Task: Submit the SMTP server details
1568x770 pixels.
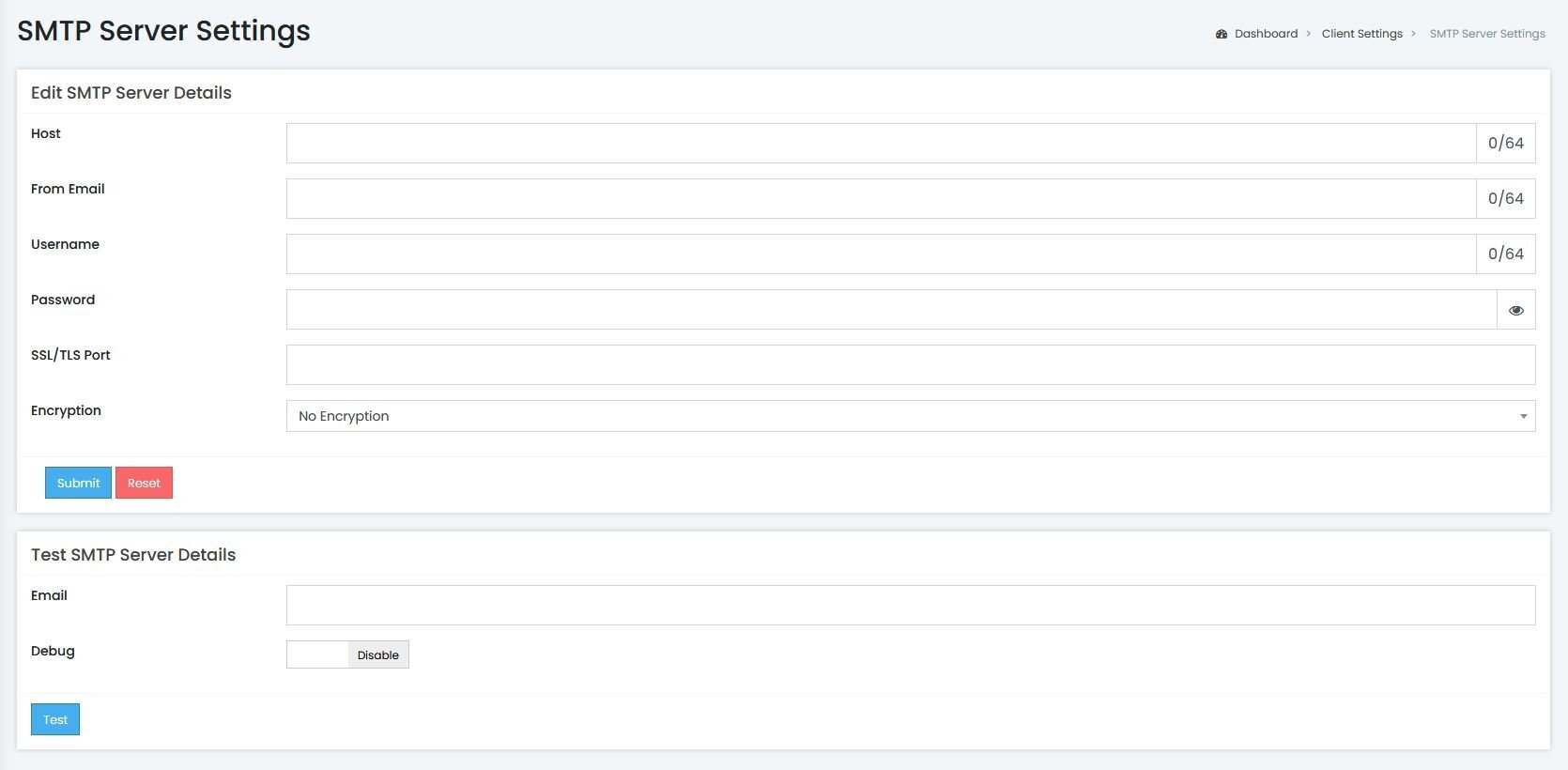Action: point(78,483)
